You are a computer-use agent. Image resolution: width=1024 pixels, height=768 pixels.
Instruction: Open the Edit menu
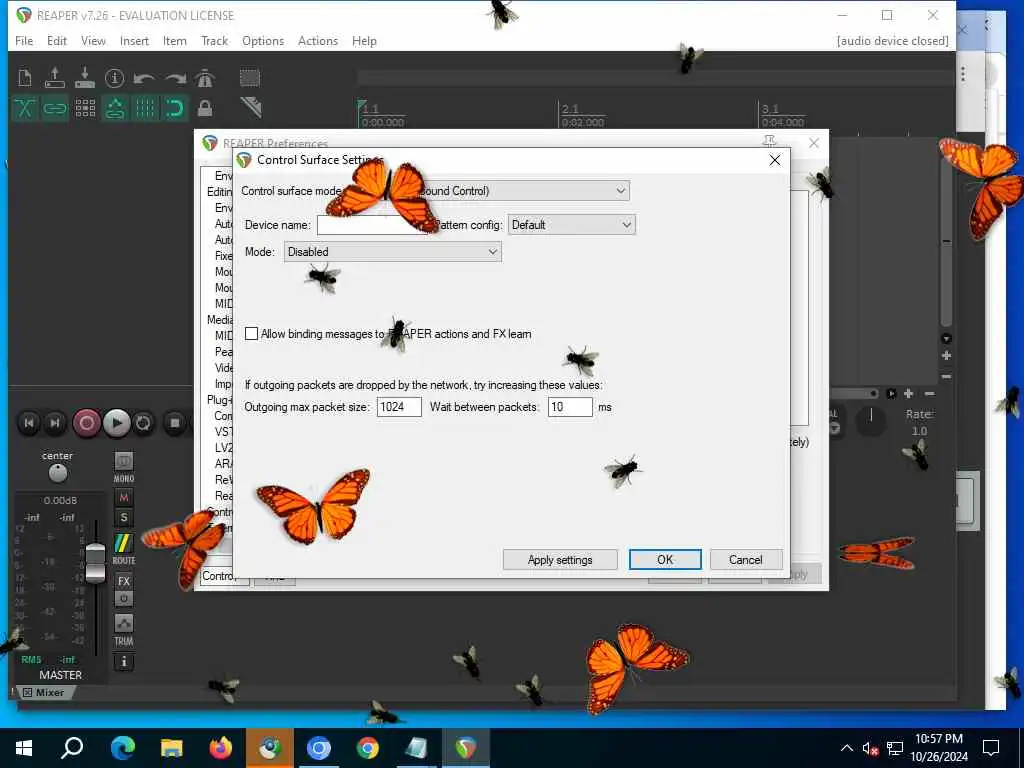coord(57,40)
